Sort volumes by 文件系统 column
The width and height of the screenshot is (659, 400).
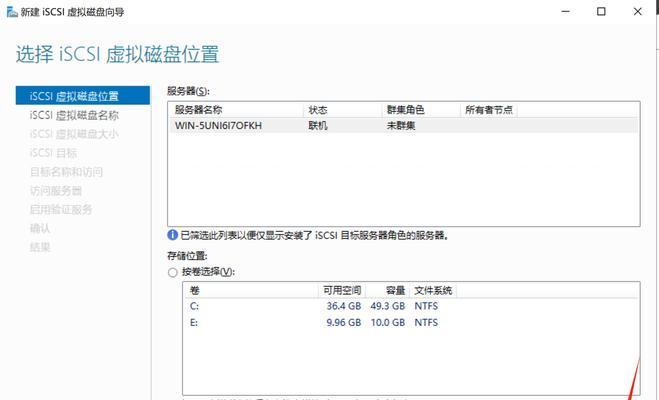[433, 290]
